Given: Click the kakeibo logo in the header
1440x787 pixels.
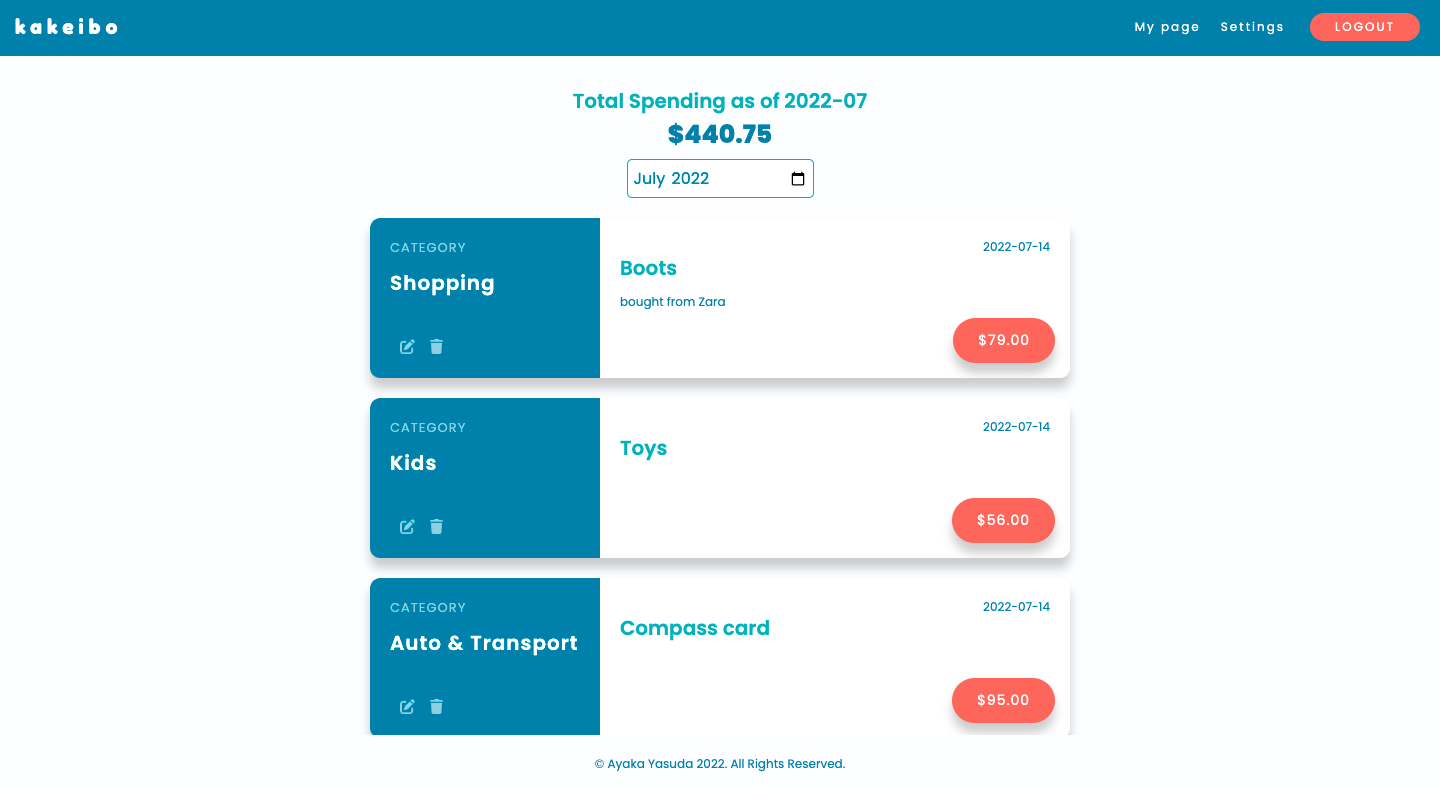Looking at the screenshot, I should (x=65, y=26).
